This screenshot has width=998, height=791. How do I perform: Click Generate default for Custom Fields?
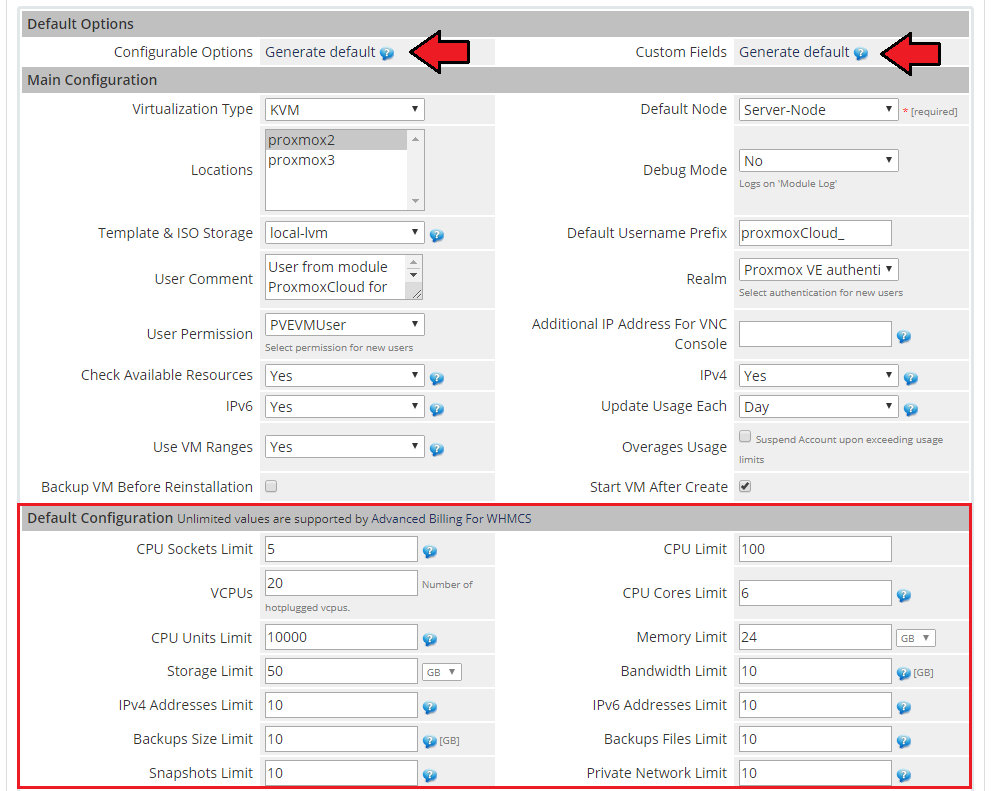point(794,52)
